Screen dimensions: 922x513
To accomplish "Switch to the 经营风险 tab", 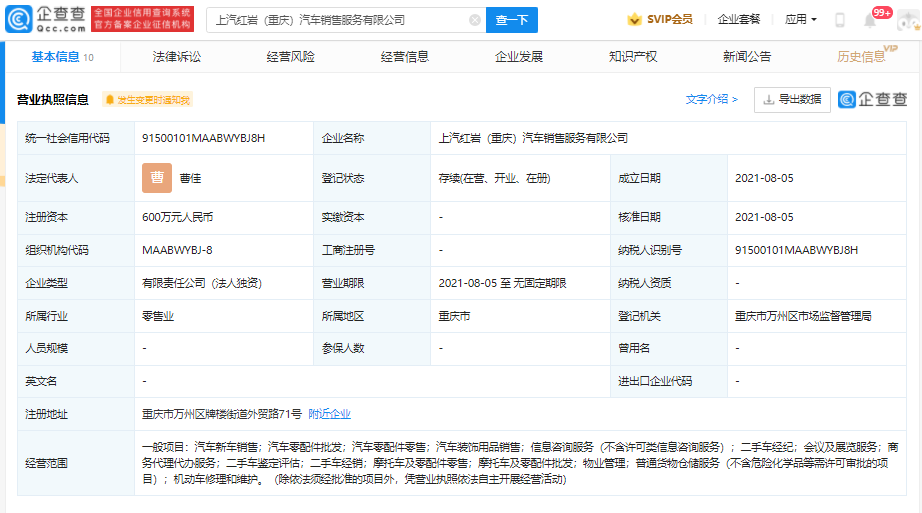I will coord(290,56).
